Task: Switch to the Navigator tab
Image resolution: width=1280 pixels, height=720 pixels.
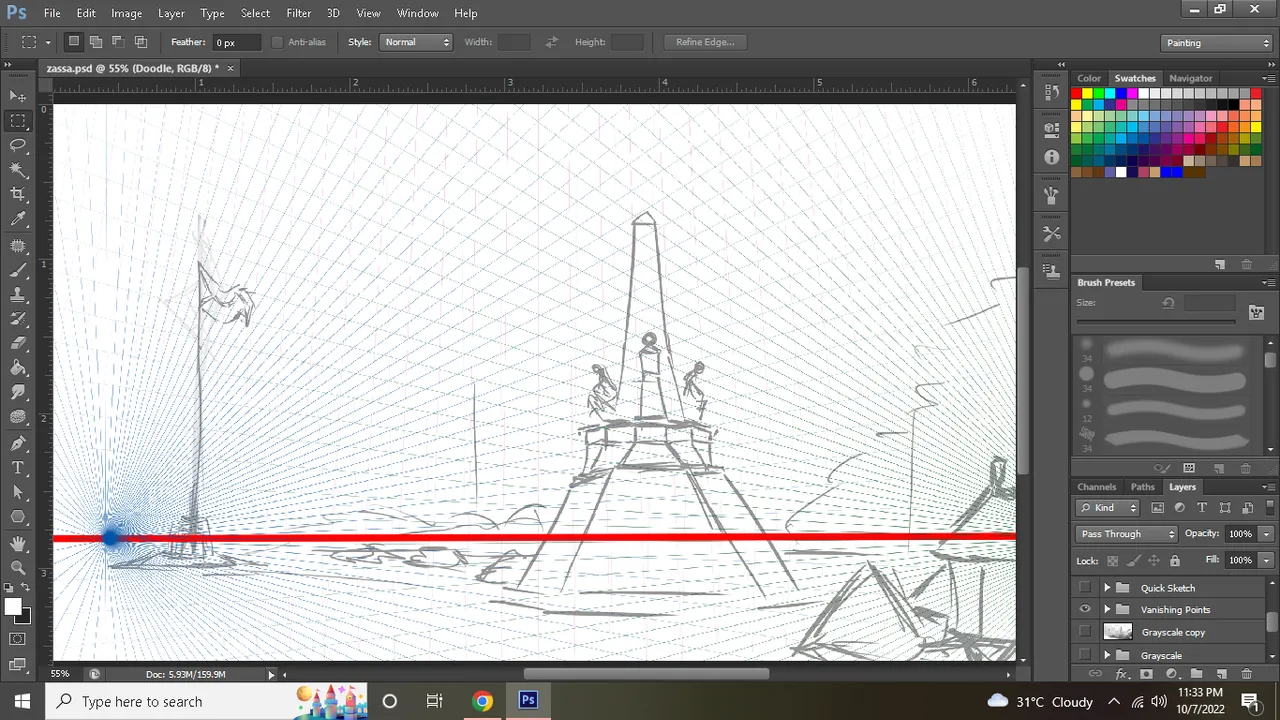Action: 1190,78
